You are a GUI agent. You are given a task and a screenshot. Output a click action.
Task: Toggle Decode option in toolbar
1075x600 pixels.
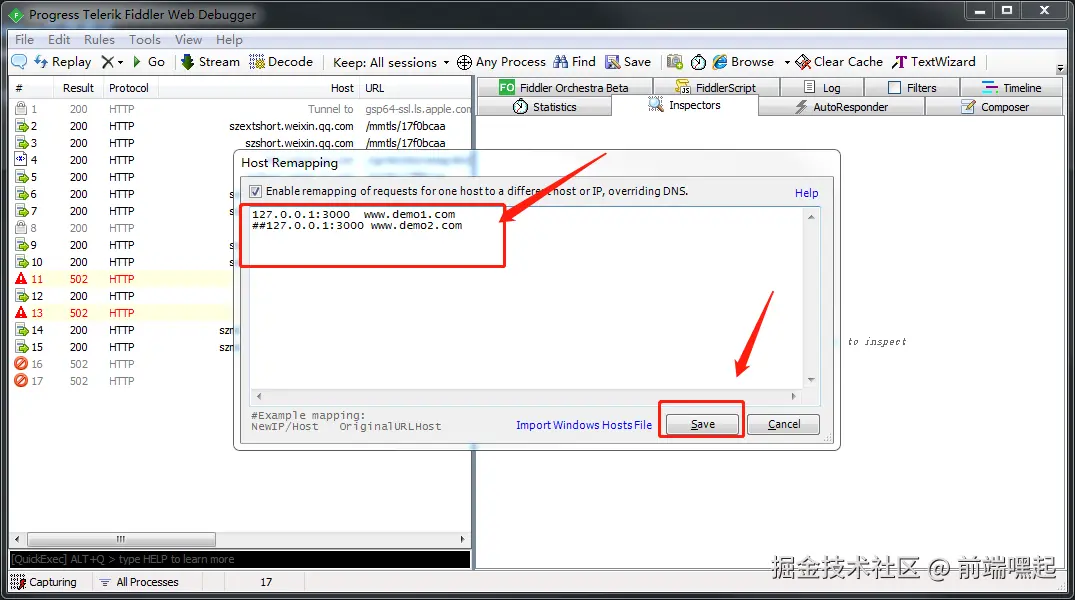pos(281,62)
